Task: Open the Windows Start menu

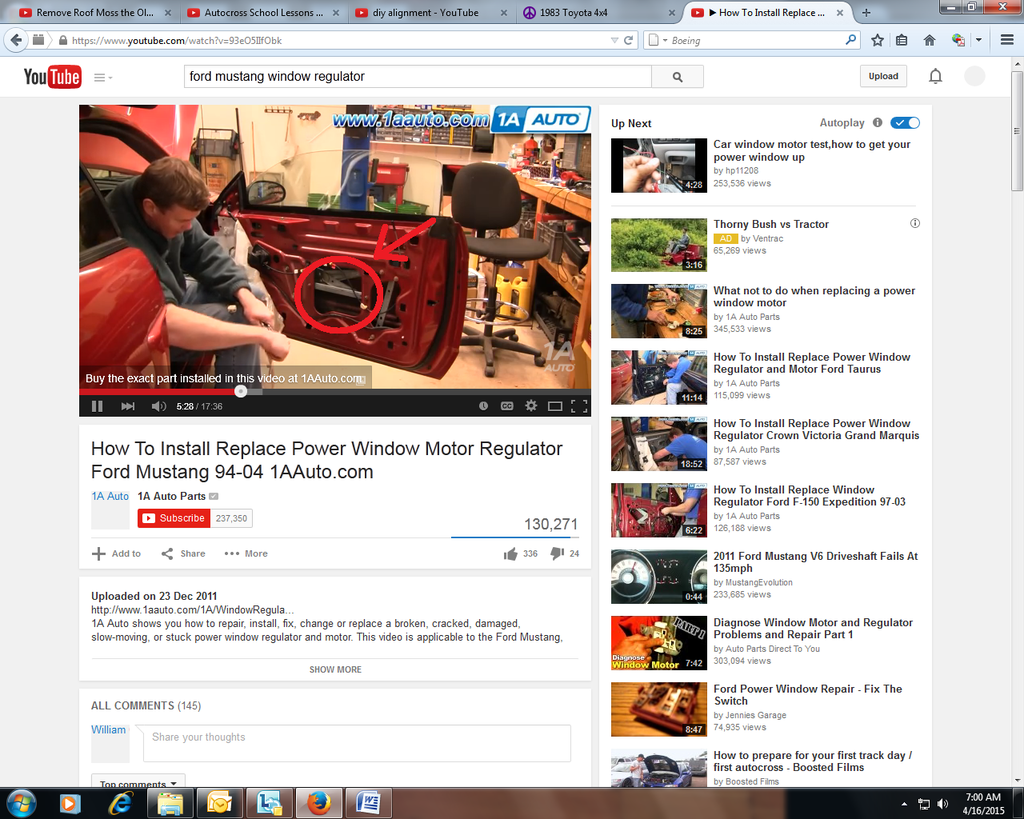Action: tap(22, 803)
